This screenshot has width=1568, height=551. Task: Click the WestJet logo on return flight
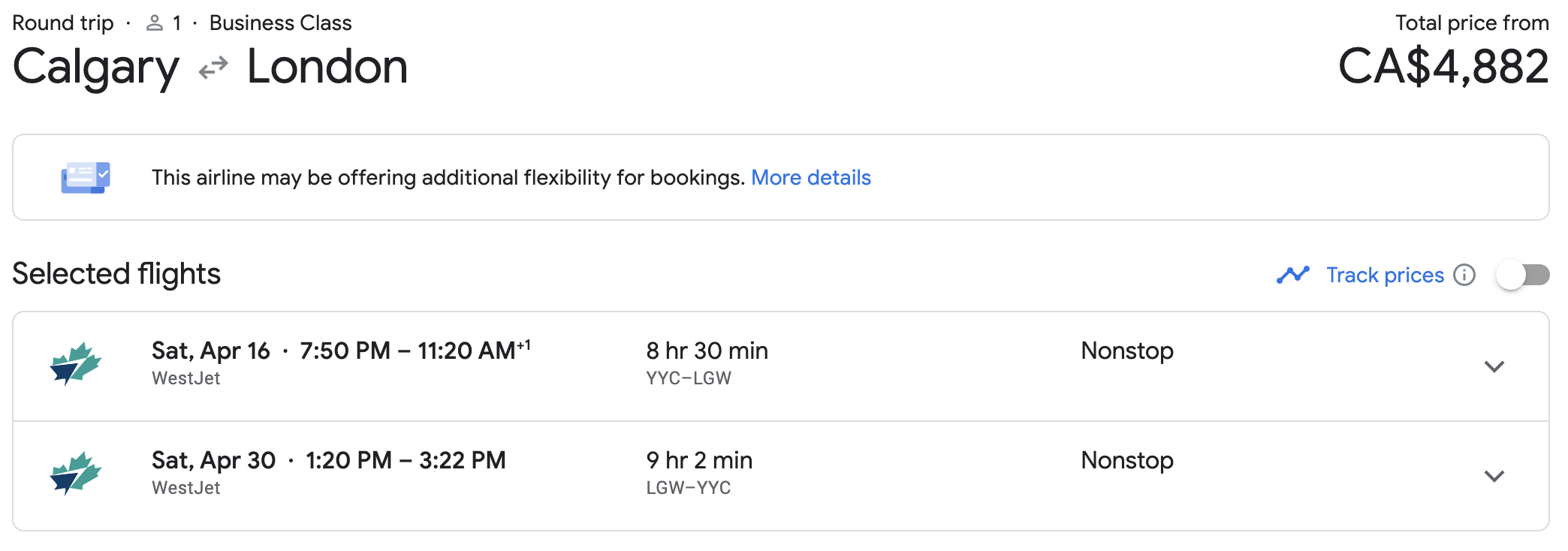[x=75, y=474]
